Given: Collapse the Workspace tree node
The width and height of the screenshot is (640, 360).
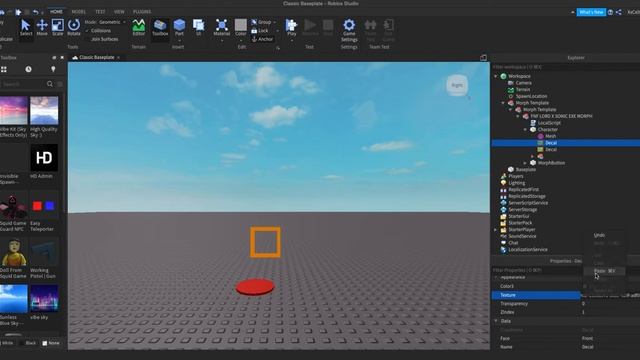Looking at the screenshot, I should tap(496, 76).
